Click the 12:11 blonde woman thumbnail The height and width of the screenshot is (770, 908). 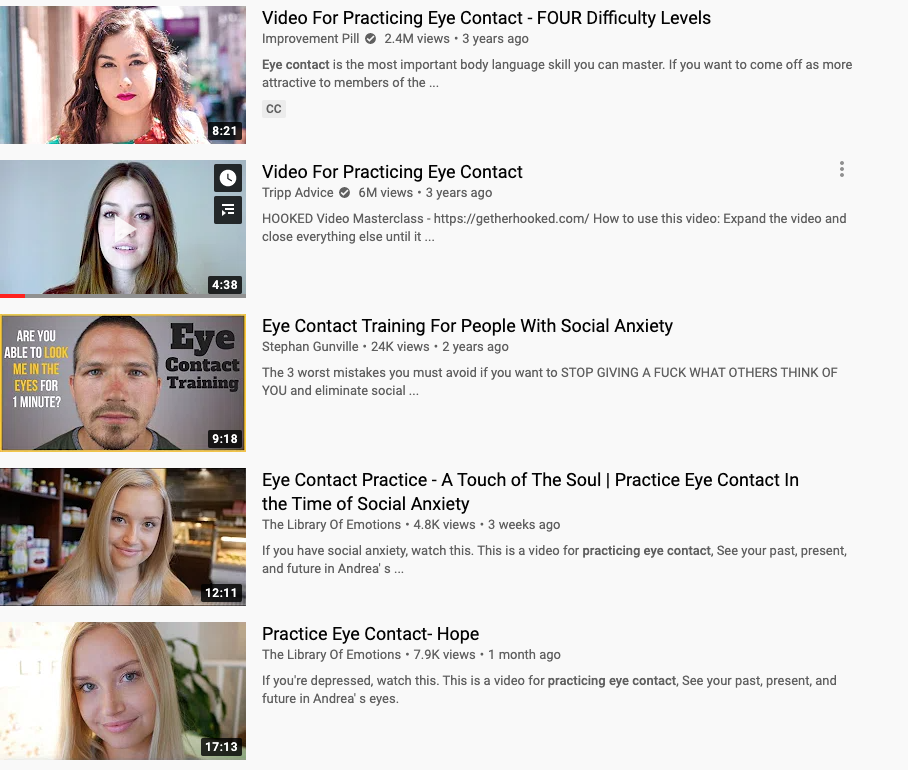tap(123, 537)
